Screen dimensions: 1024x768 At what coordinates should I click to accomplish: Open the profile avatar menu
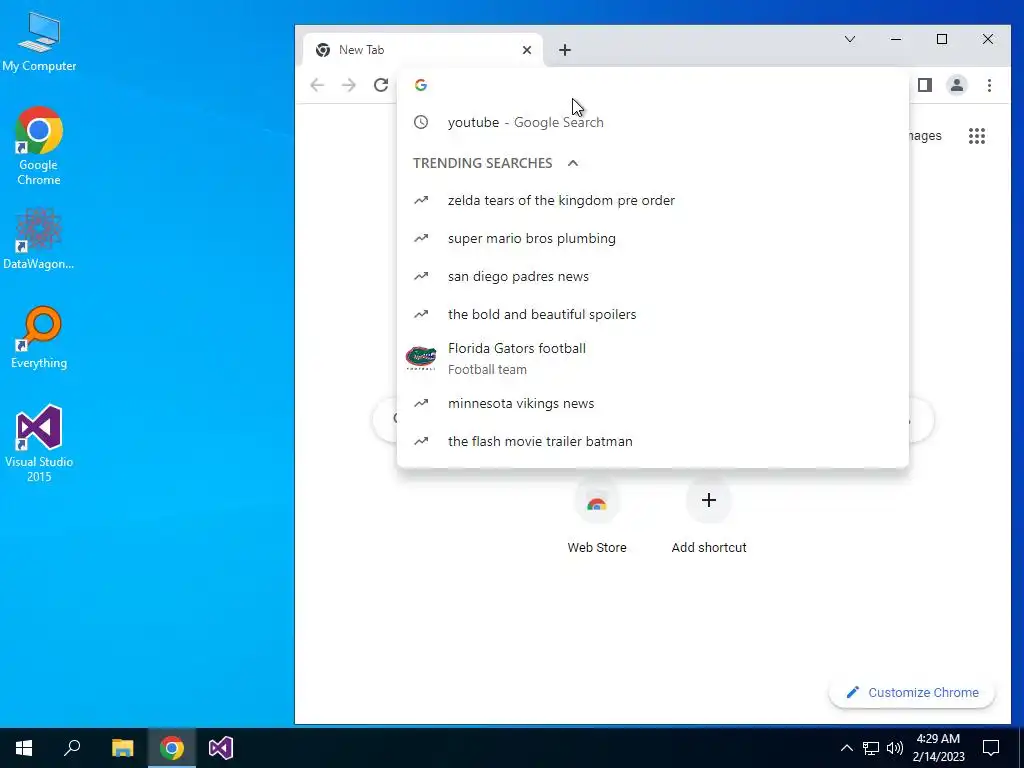point(957,85)
